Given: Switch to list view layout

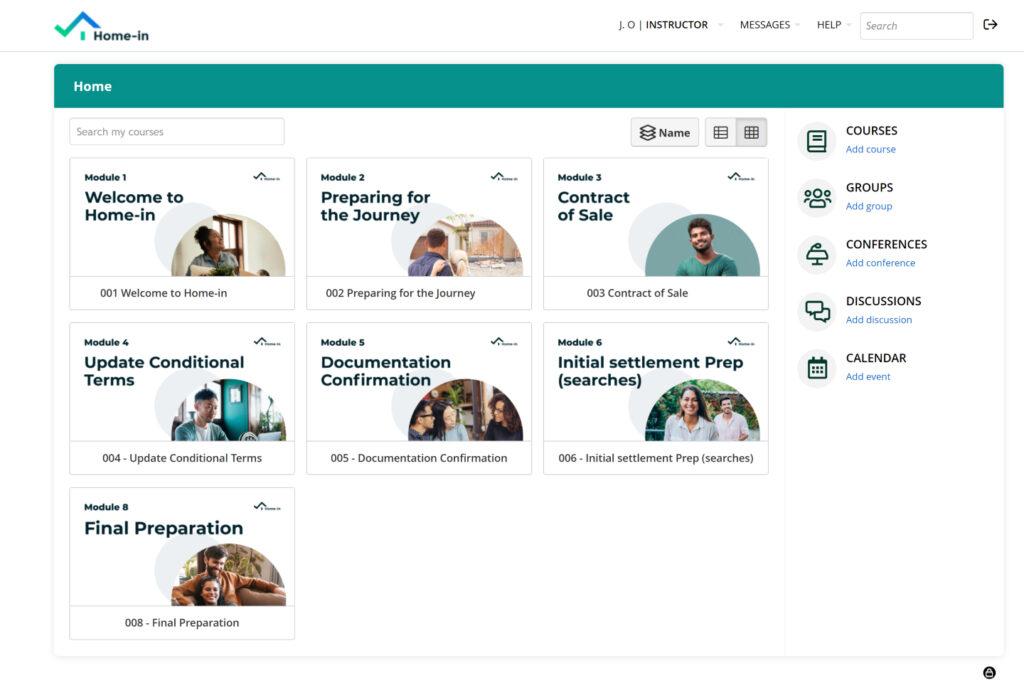Looking at the screenshot, I should 720,132.
